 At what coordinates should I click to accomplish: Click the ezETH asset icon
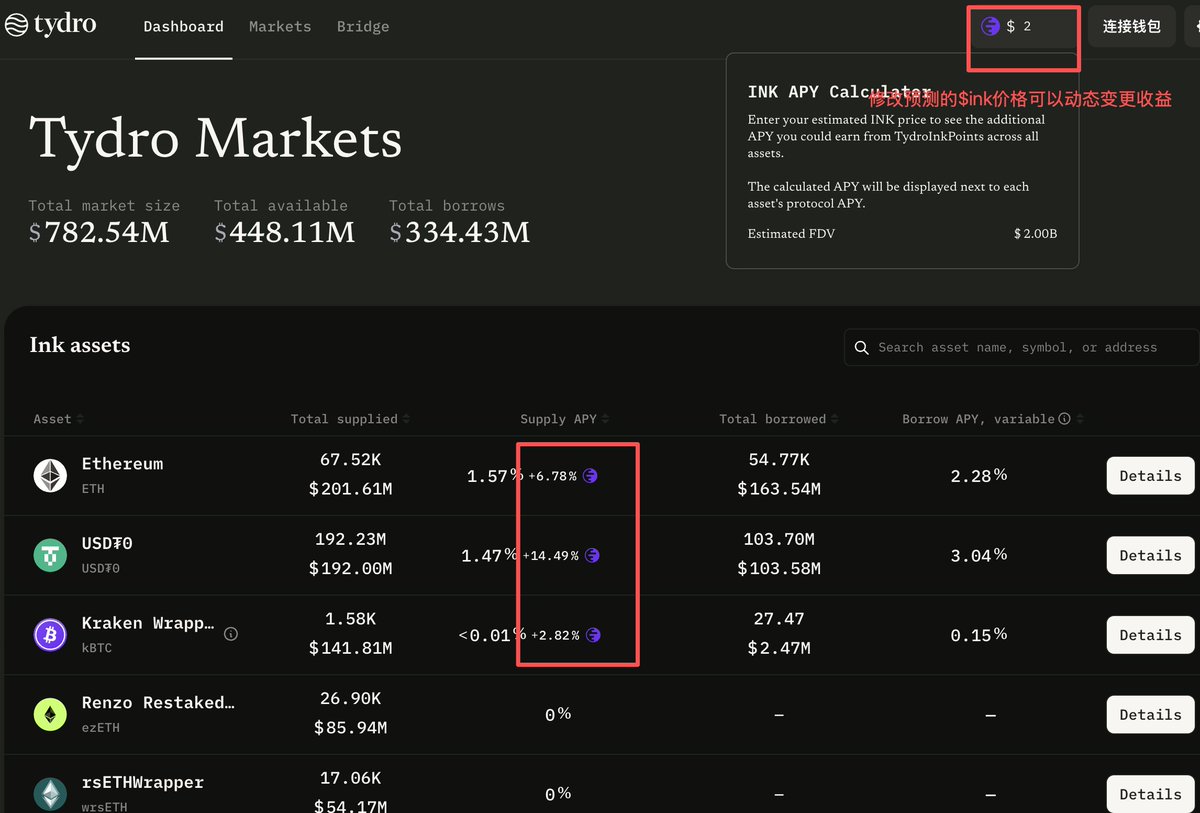point(50,714)
